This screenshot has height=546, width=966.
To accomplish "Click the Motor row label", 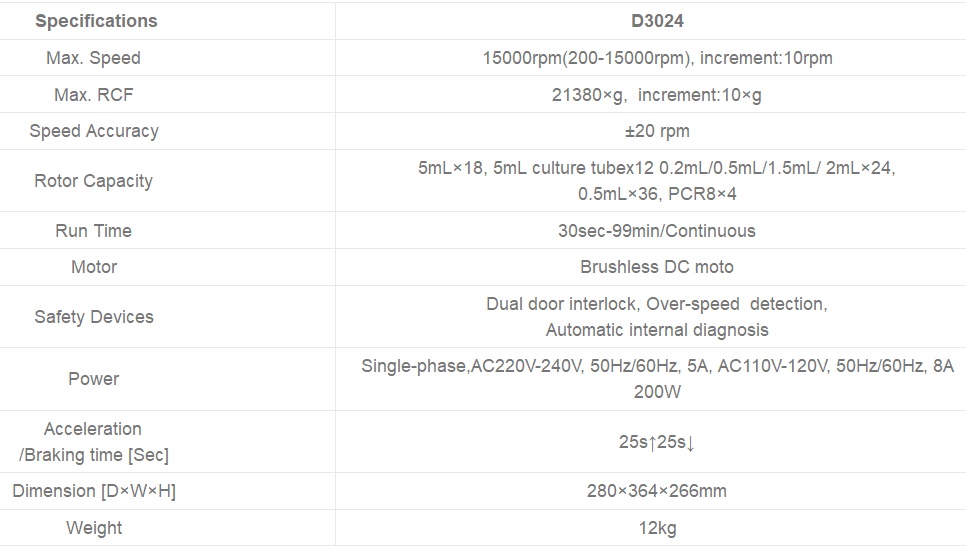I will coord(93,267).
